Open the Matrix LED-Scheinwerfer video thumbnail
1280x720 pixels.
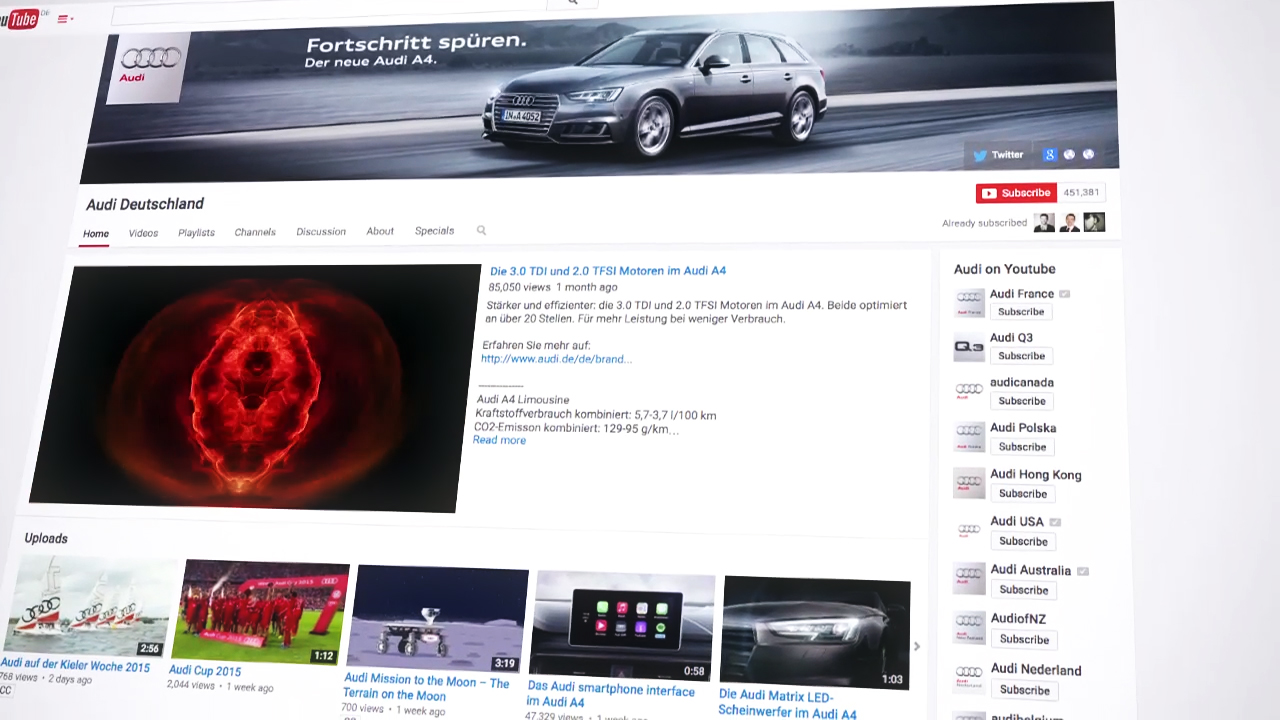click(815, 633)
